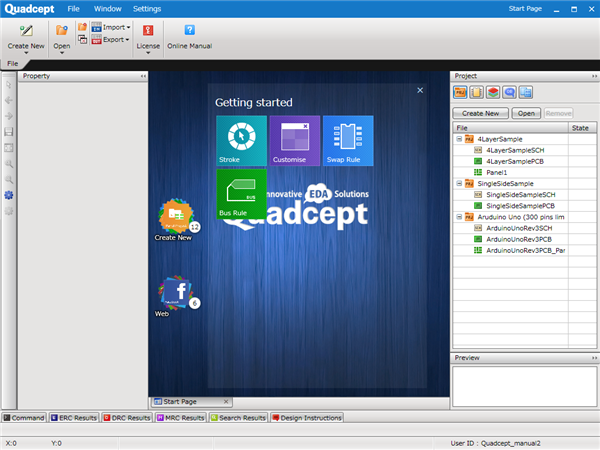
Task: Select the Project (PRJ) view icon in Project panel
Action: pyautogui.click(x=460, y=92)
